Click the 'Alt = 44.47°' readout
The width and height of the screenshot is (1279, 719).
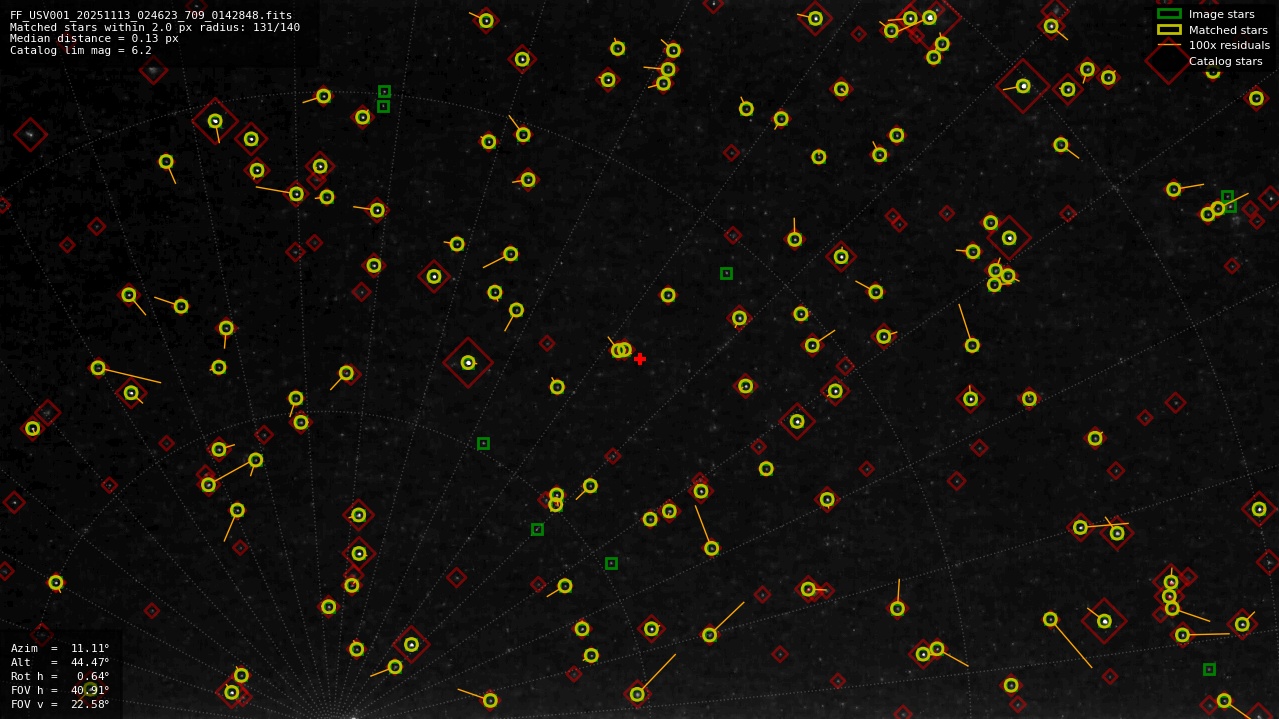(x=60, y=662)
